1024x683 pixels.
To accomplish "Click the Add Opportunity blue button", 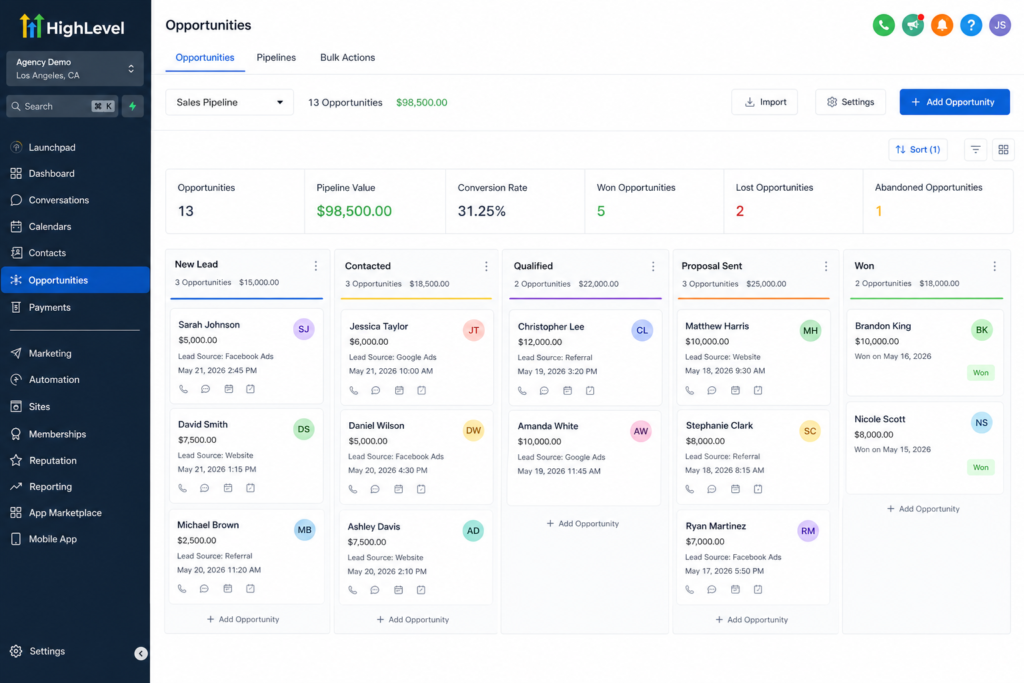I will pos(954,102).
